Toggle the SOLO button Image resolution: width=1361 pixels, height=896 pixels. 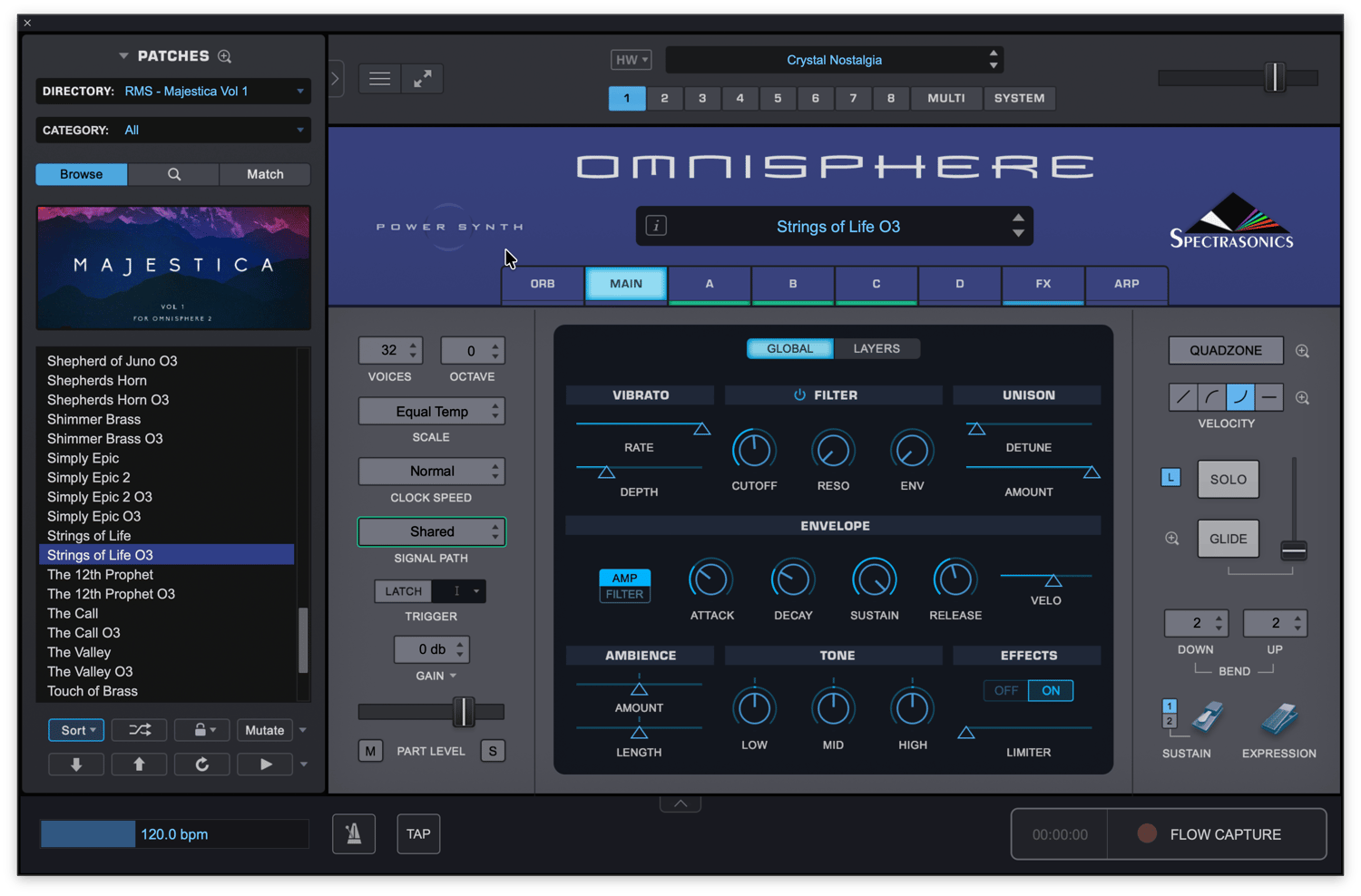click(1229, 479)
